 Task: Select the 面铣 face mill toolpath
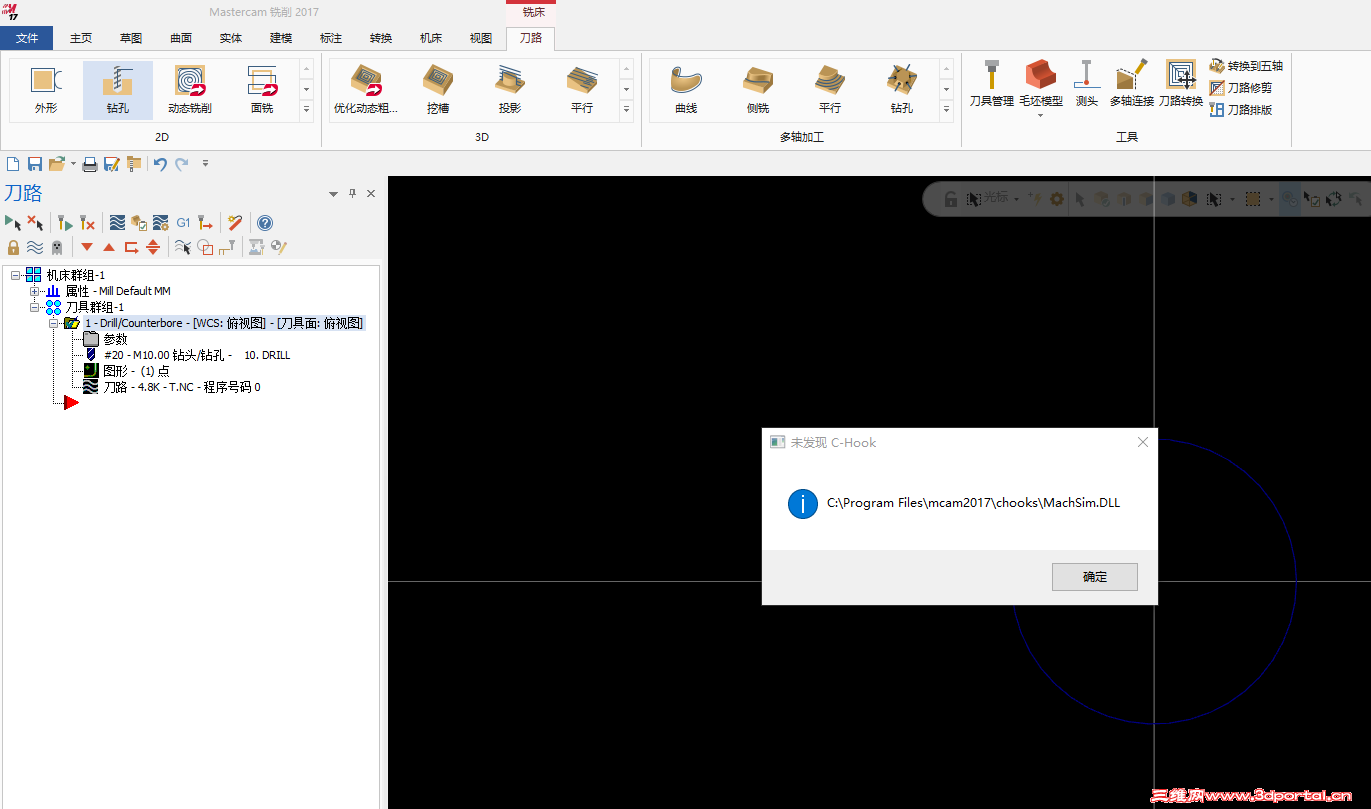point(262,90)
